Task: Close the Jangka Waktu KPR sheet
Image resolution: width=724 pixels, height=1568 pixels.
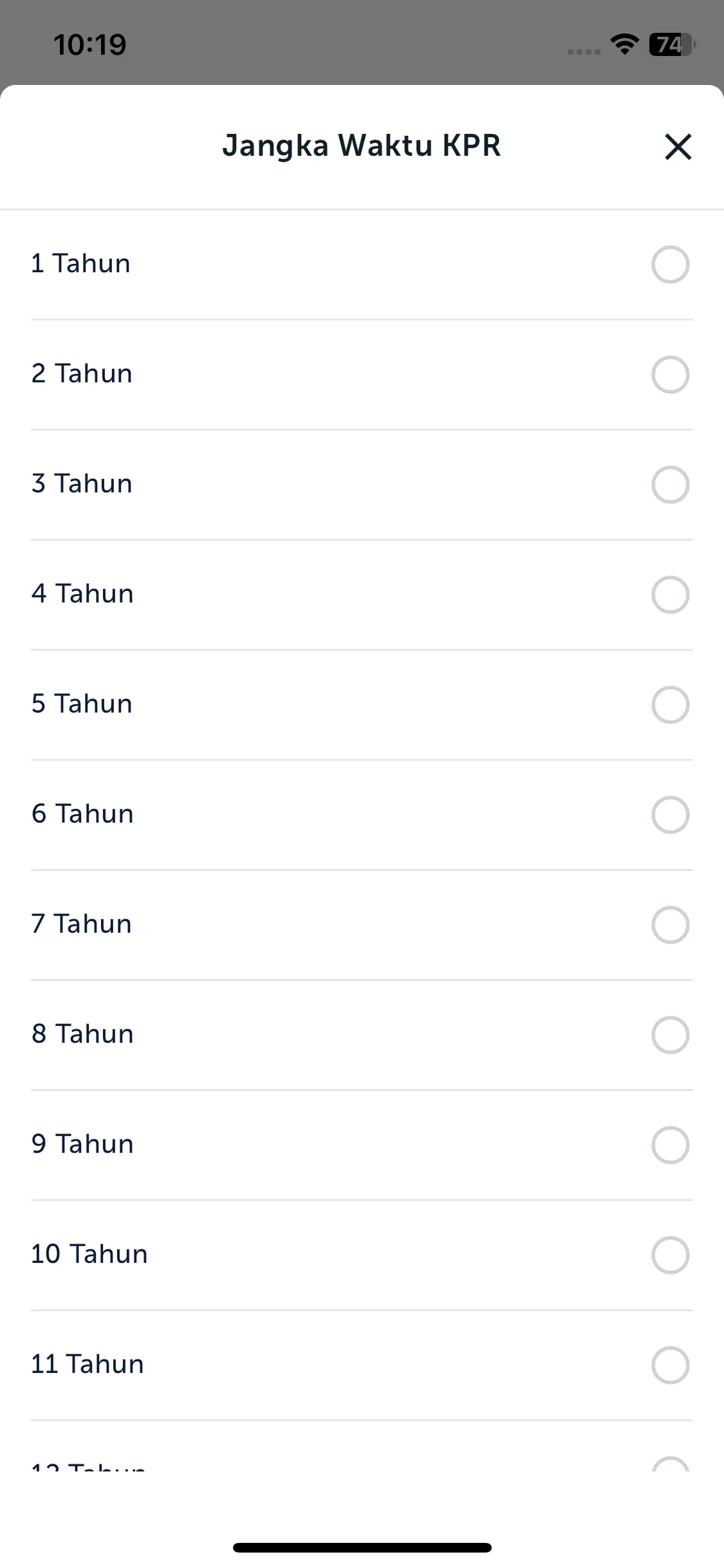Action: [678, 147]
